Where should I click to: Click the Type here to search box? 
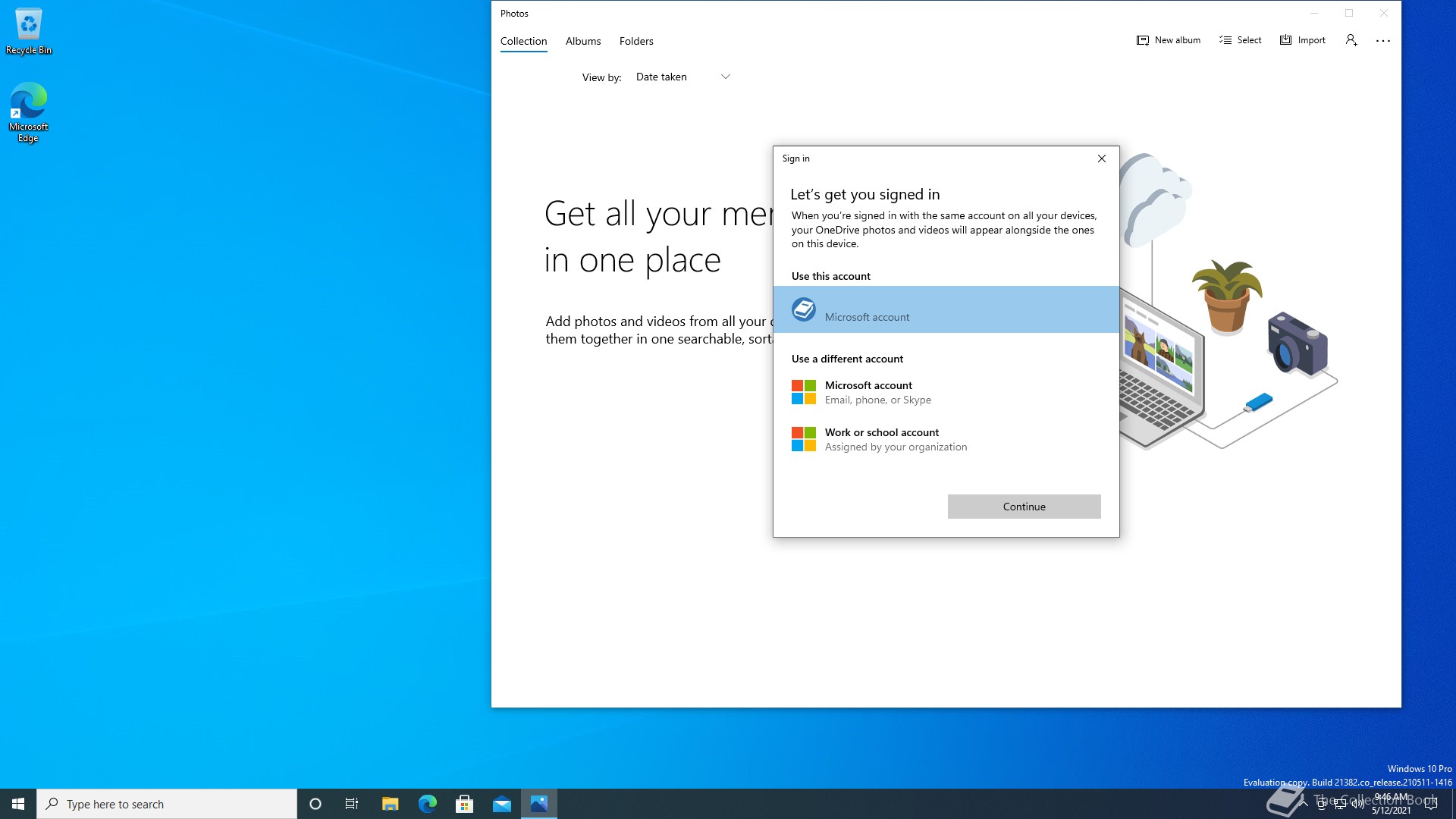pyautogui.click(x=167, y=804)
